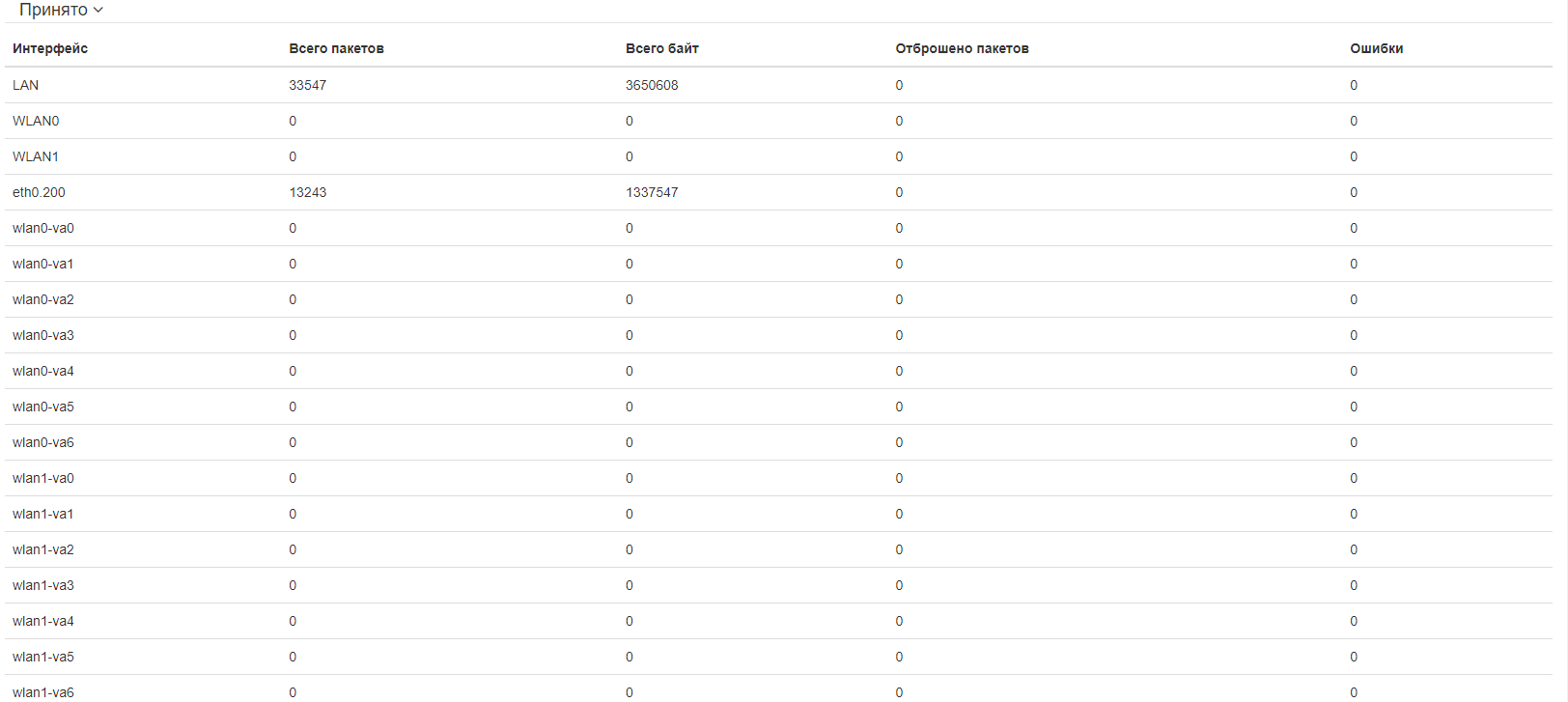Click eth0.200 packets value 13243
Screen dimensions: 1568x702
click(x=307, y=192)
